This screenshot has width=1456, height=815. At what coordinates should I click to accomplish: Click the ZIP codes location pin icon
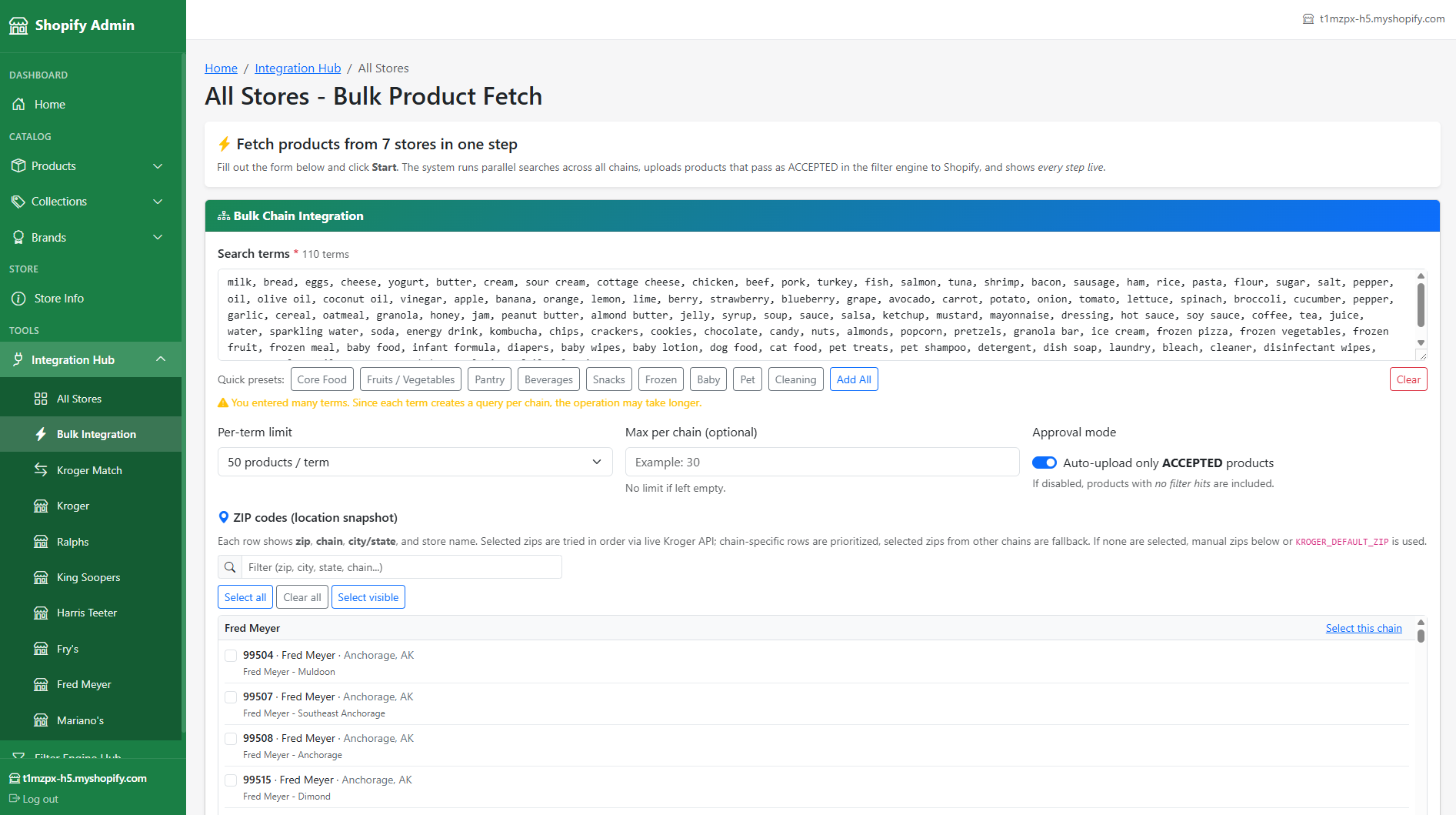[224, 517]
